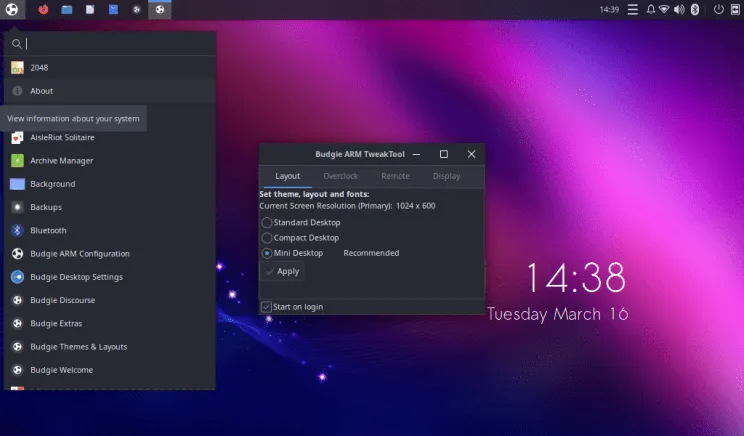Open the file manager panel icon

67,10
